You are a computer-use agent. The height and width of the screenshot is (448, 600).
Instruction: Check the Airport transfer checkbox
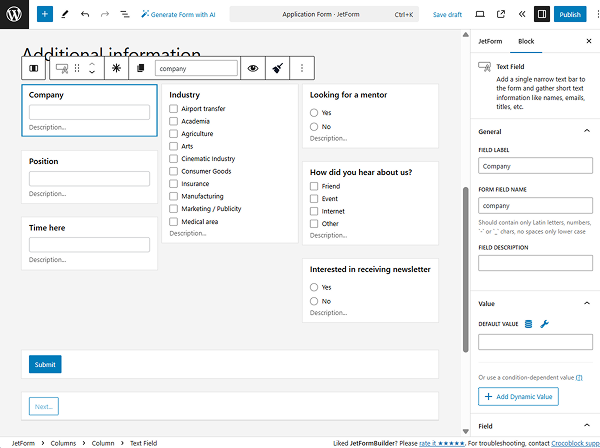point(173,109)
